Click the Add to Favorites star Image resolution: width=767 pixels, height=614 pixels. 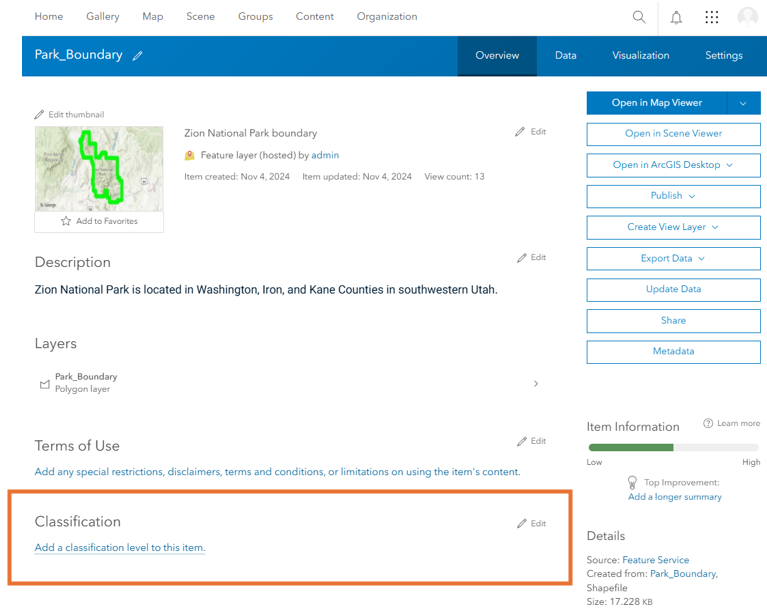tap(66, 221)
